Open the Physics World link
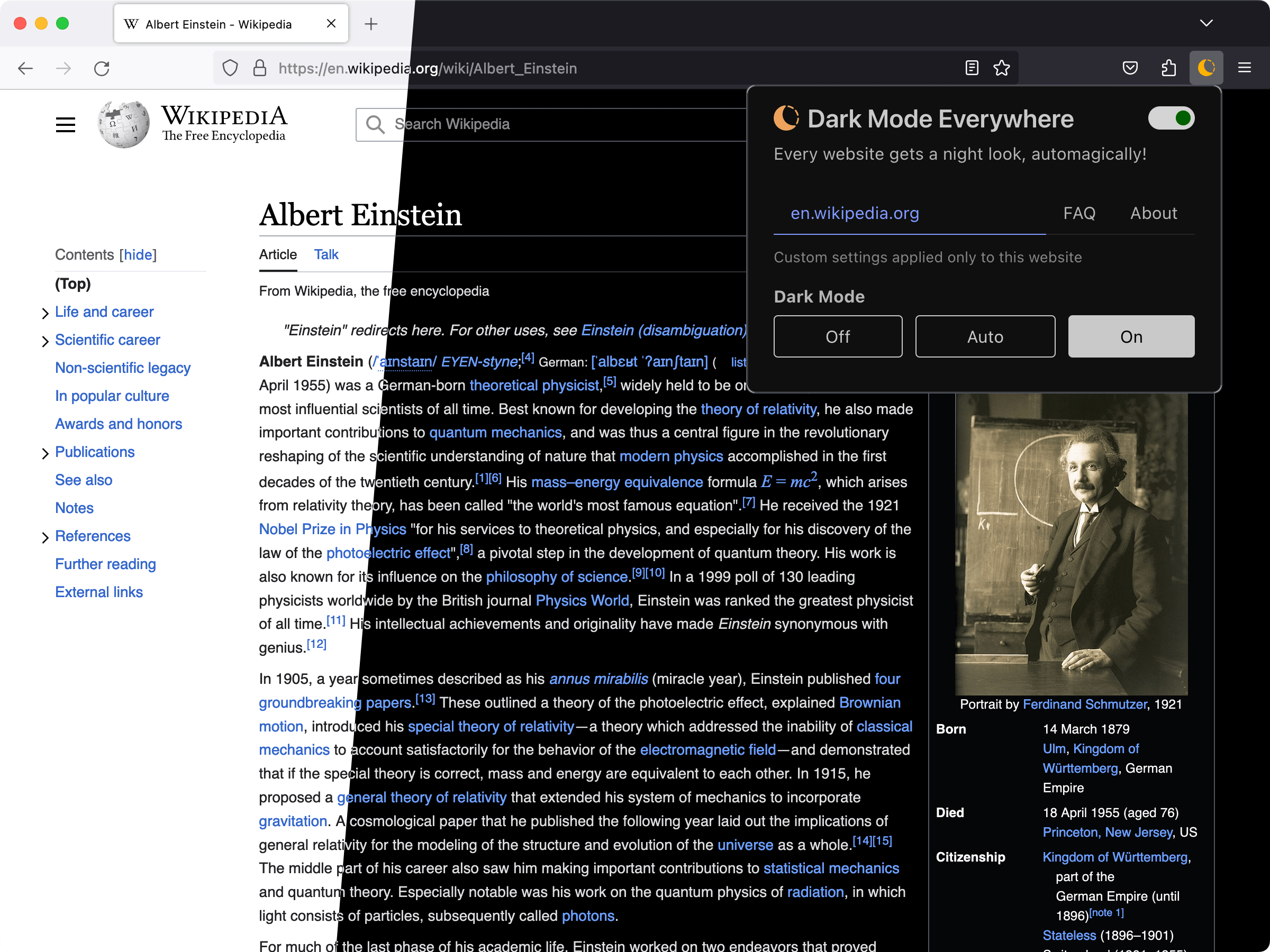The width and height of the screenshot is (1270, 952). [x=582, y=600]
